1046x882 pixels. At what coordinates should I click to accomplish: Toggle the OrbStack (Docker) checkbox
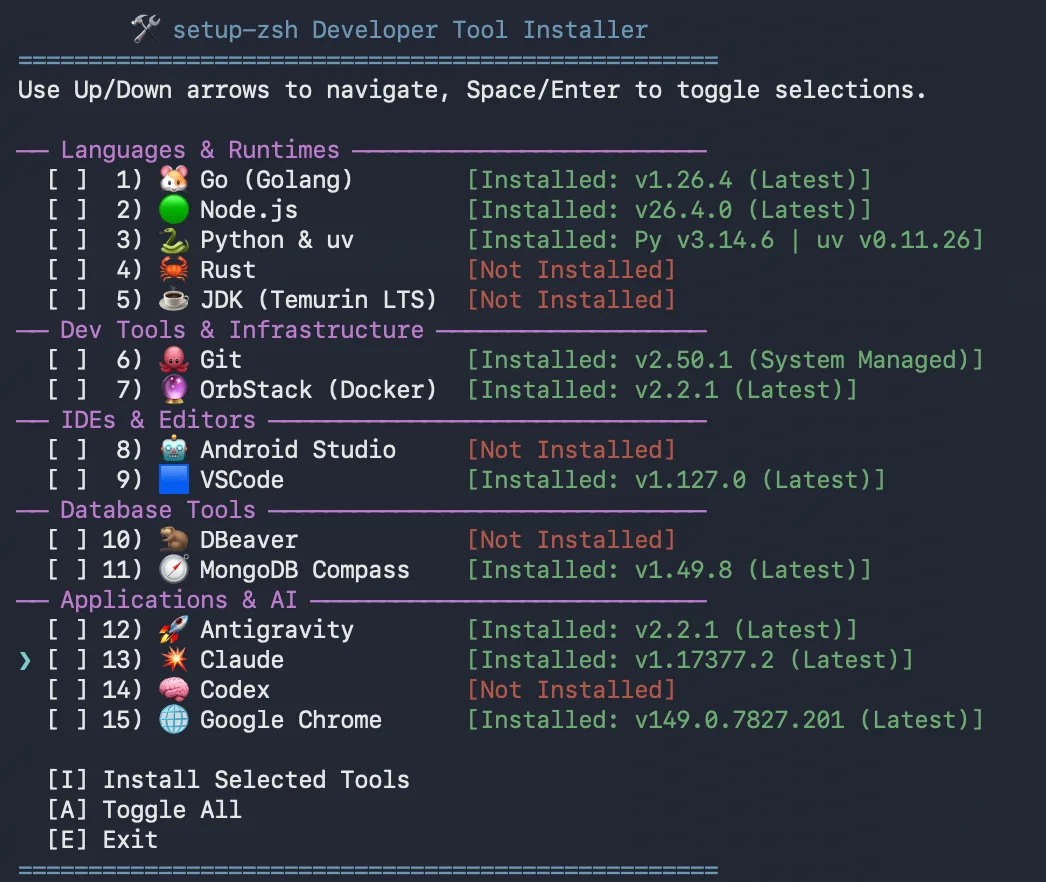click(x=67, y=390)
